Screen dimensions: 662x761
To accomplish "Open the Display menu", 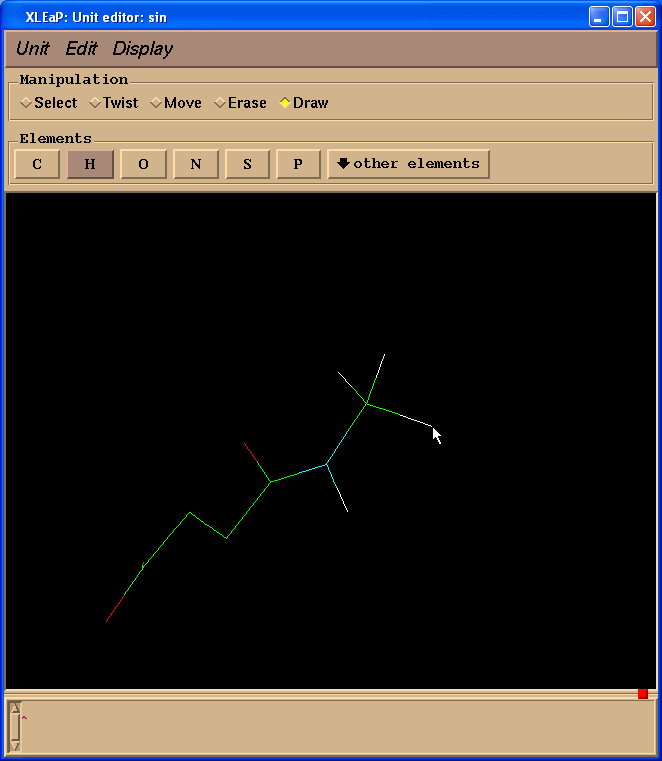I will (x=142, y=49).
